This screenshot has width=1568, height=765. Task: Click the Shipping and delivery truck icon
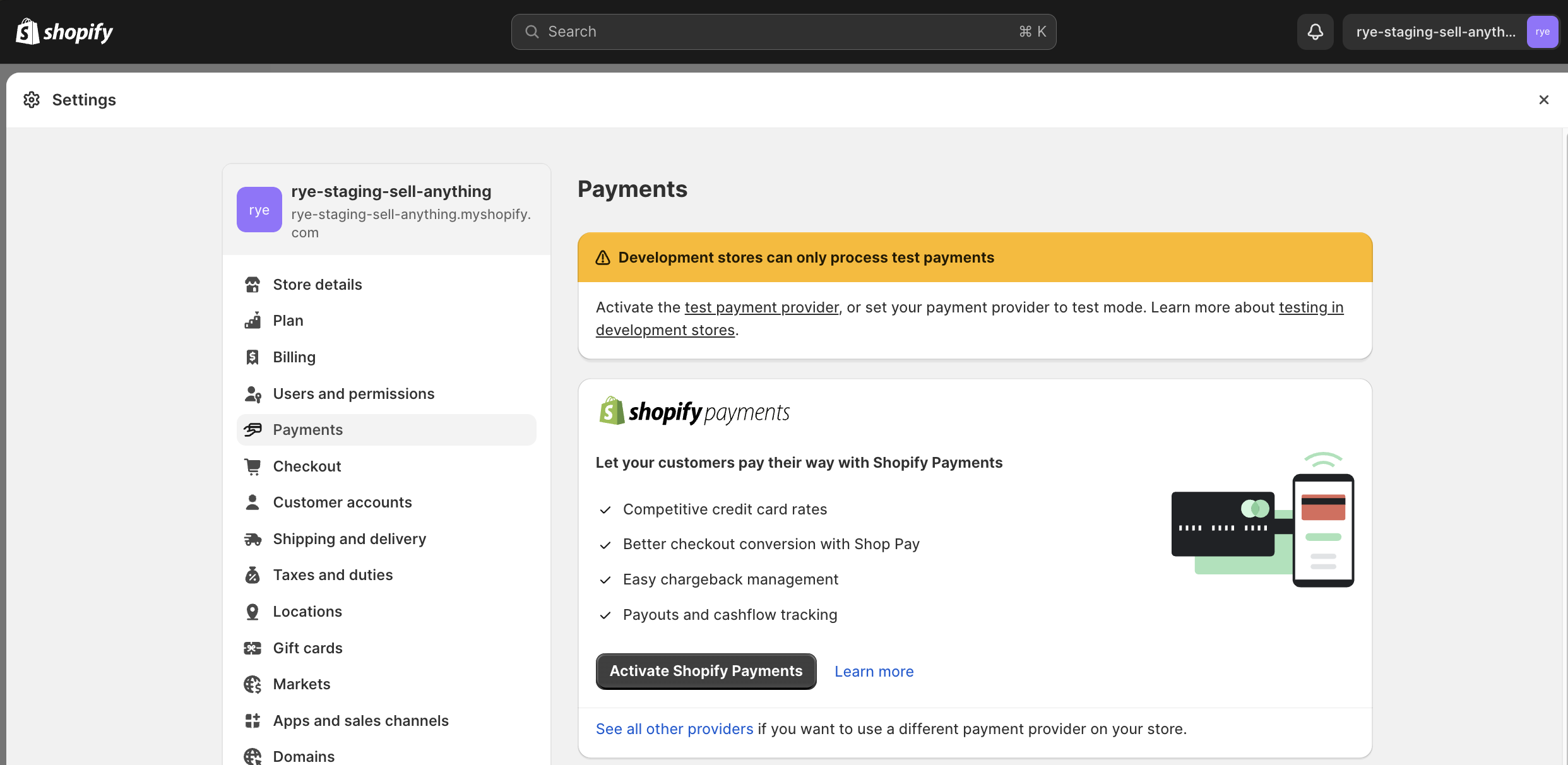pos(252,539)
